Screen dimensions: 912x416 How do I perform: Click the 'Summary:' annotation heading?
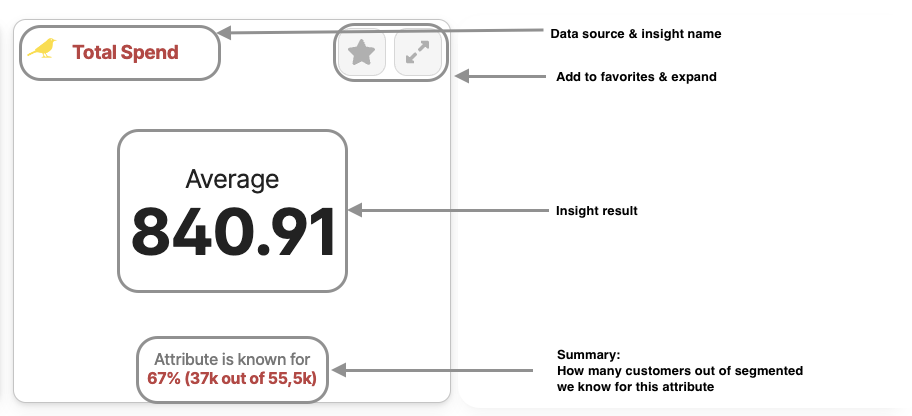pos(589,355)
